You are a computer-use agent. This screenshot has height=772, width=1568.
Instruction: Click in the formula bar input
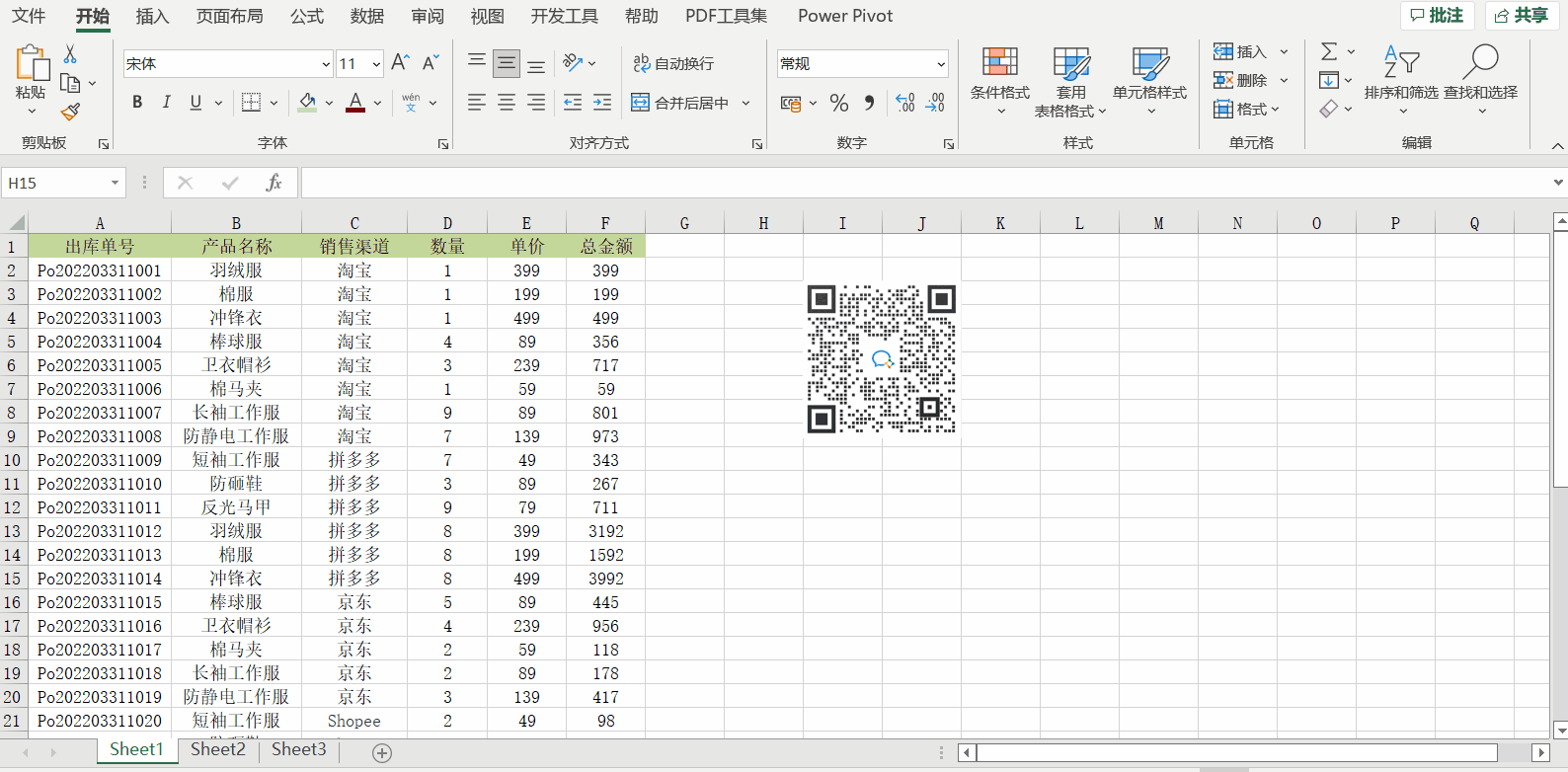(924, 183)
